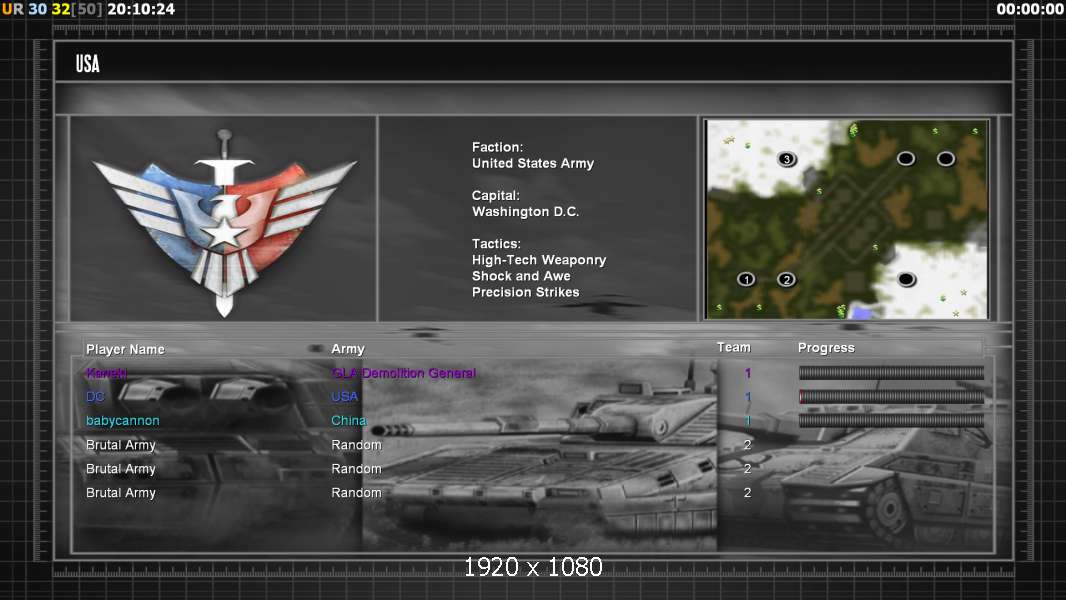Select the 'GLA Demolition General' army entry
Image resolution: width=1066 pixels, height=600 pixels.
404,373
